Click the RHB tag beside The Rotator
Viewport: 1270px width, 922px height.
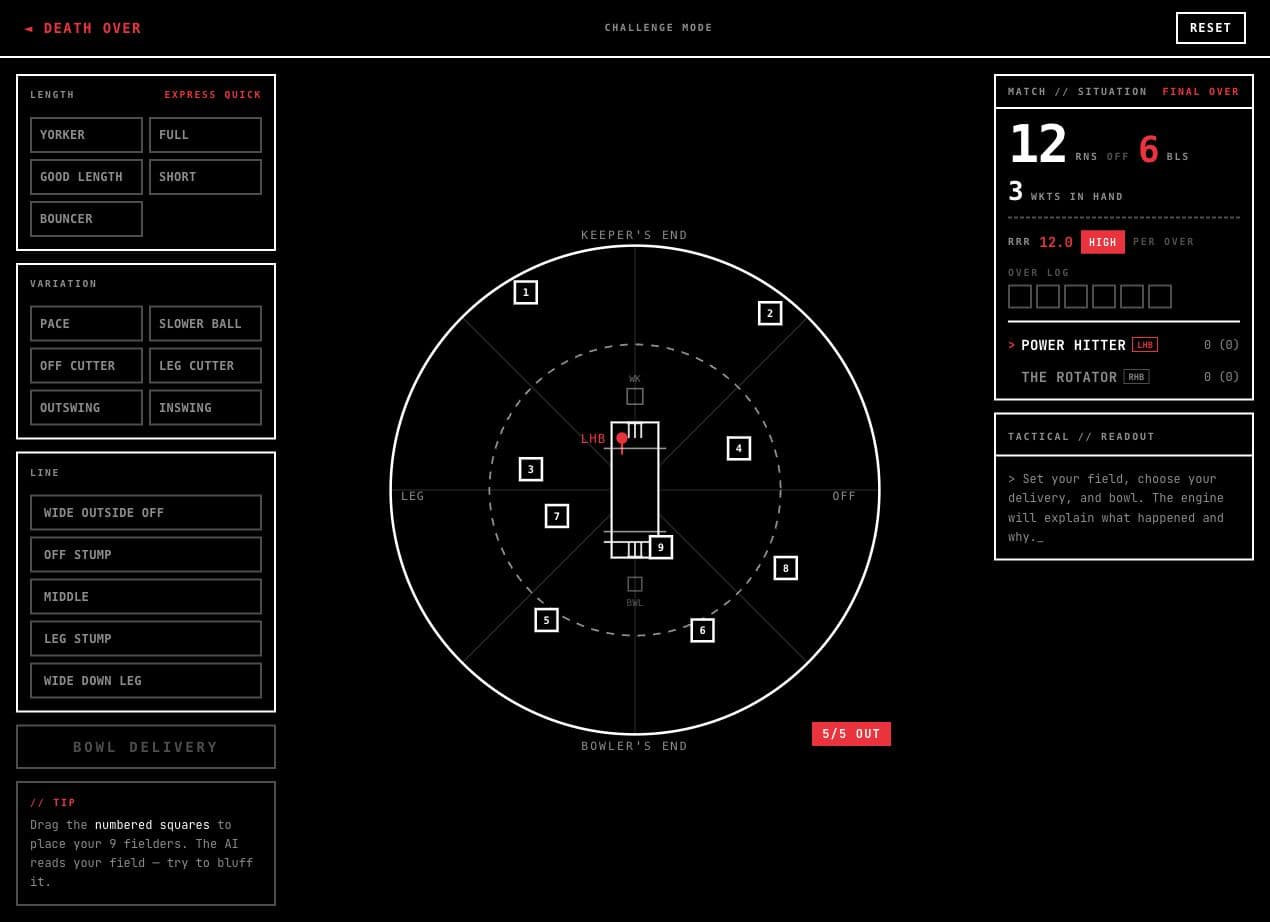pyautogui.click(x=1136, y=377)
